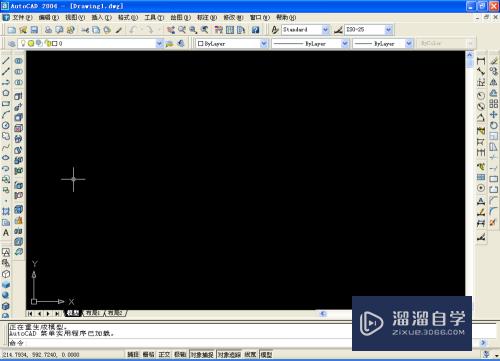
Task: Toggle 线宽 lineweight display in status bar
Action: (251, 354)
